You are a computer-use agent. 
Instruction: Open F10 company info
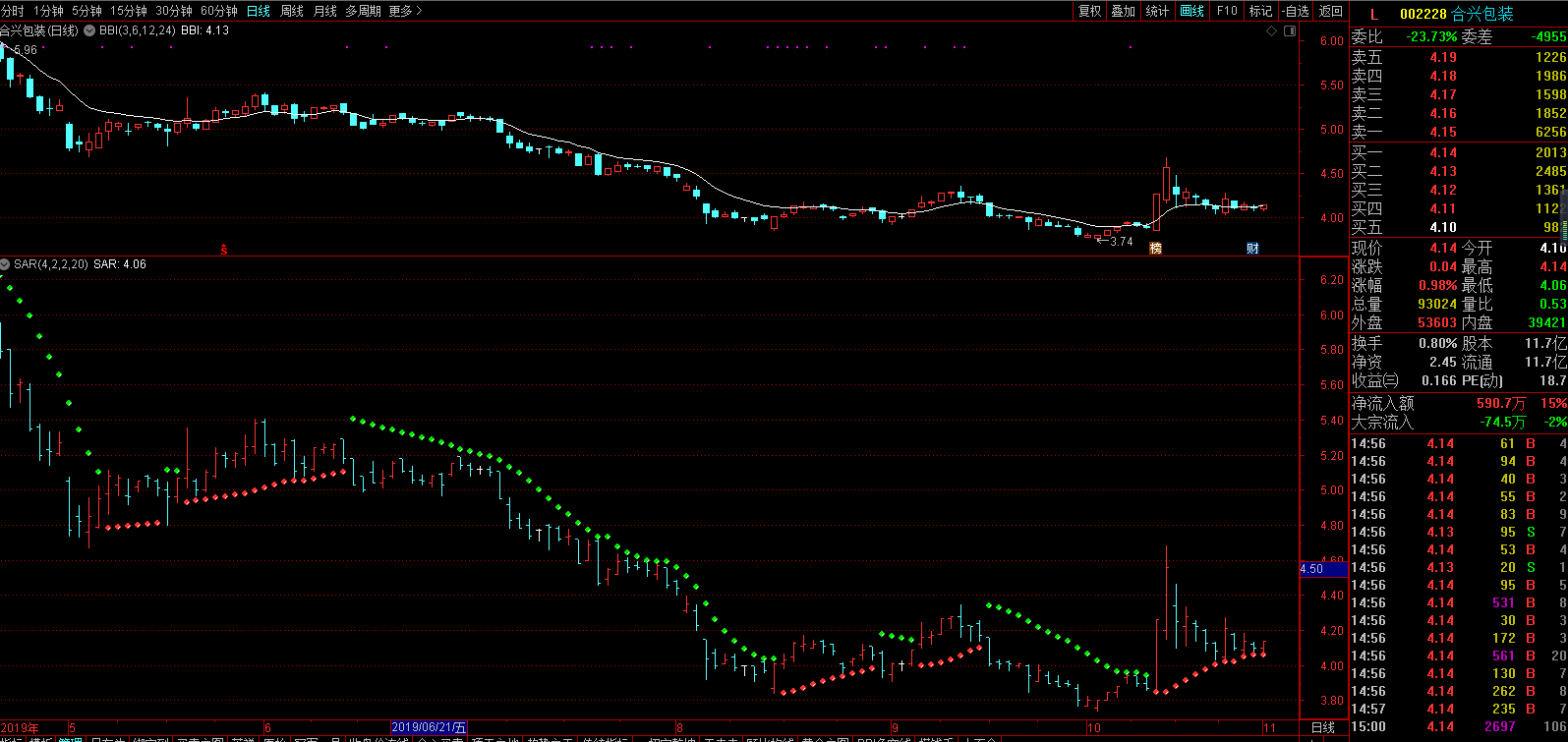coord(1227,11)
